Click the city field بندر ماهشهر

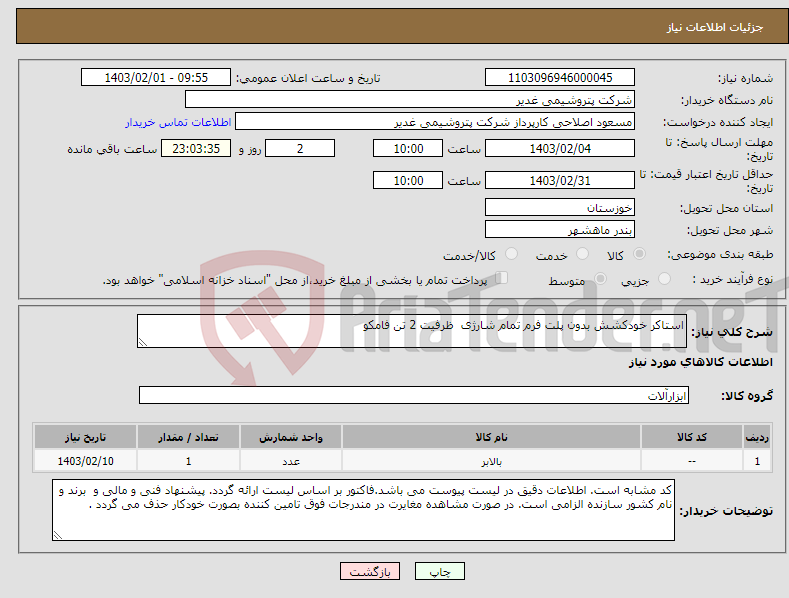560,230
